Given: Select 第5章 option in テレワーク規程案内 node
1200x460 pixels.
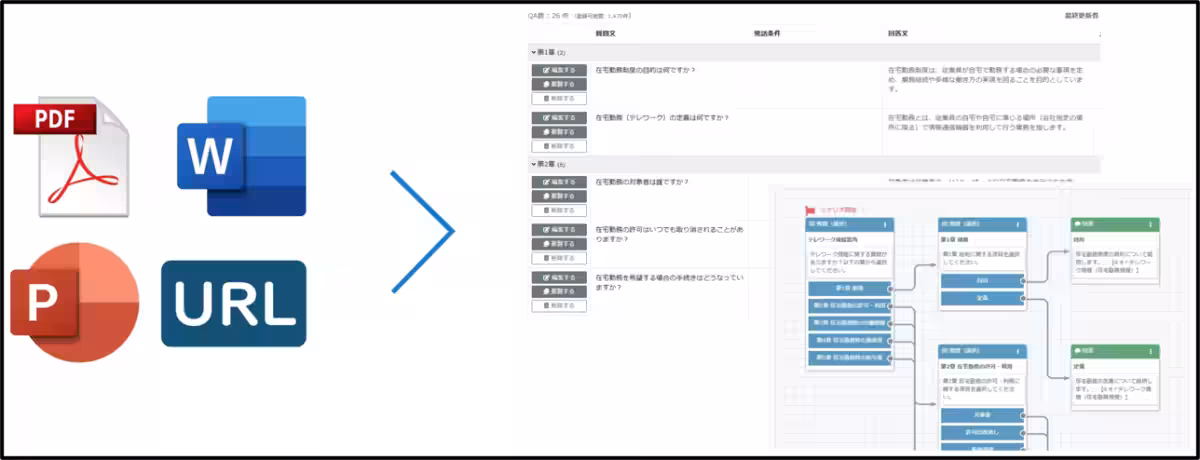Looking at the screenshot, I should (847, 358).
